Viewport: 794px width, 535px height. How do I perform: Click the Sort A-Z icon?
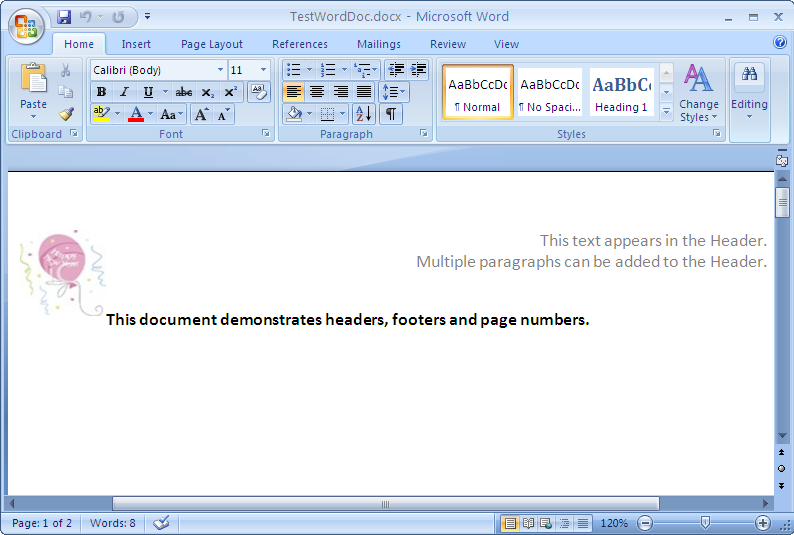pos(363,114)
